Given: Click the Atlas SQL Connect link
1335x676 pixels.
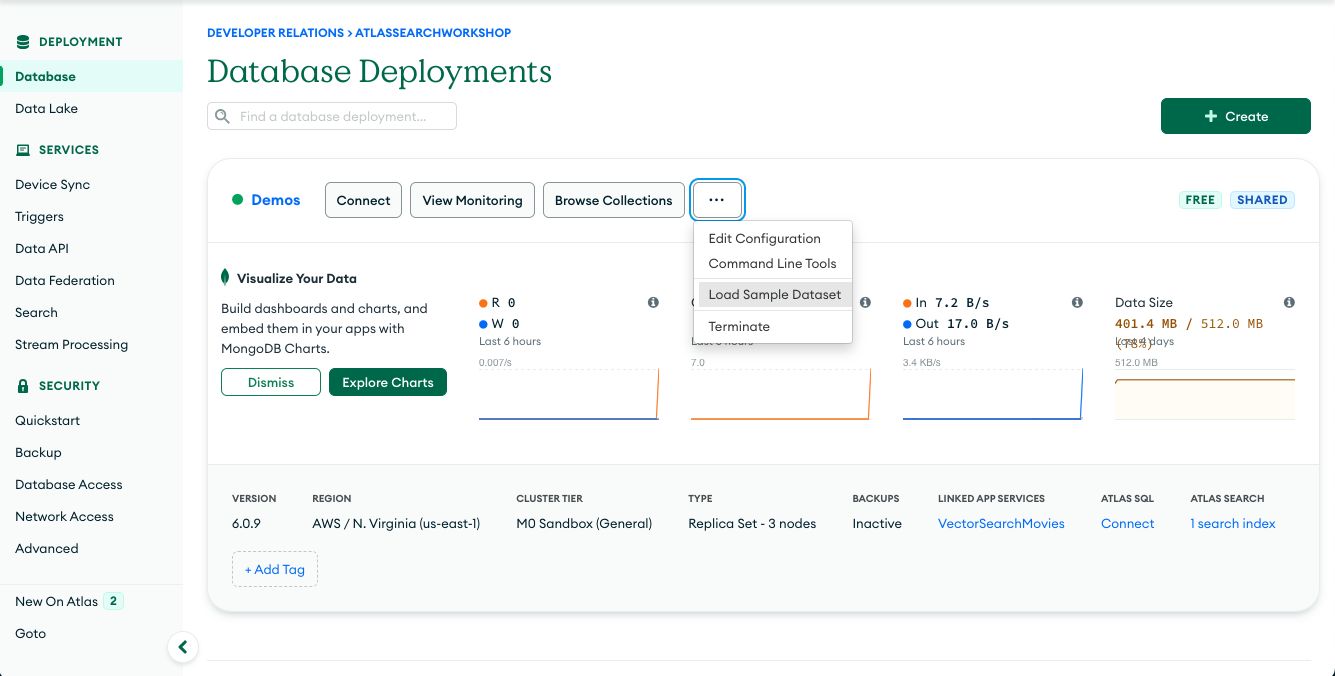Looking at the screenshot, I should point(1127,524).
